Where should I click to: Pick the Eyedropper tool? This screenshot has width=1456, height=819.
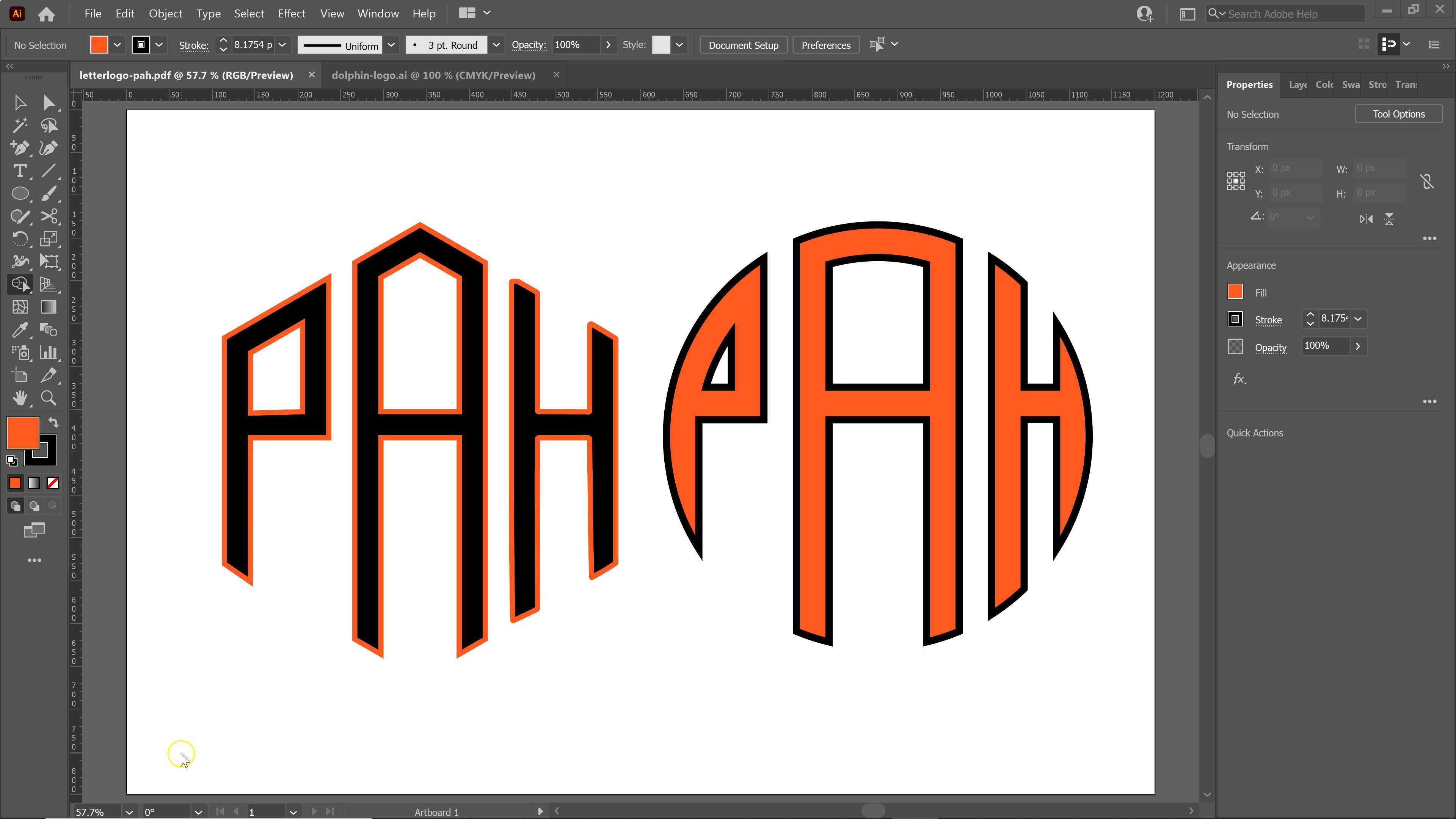click(20, 329)
